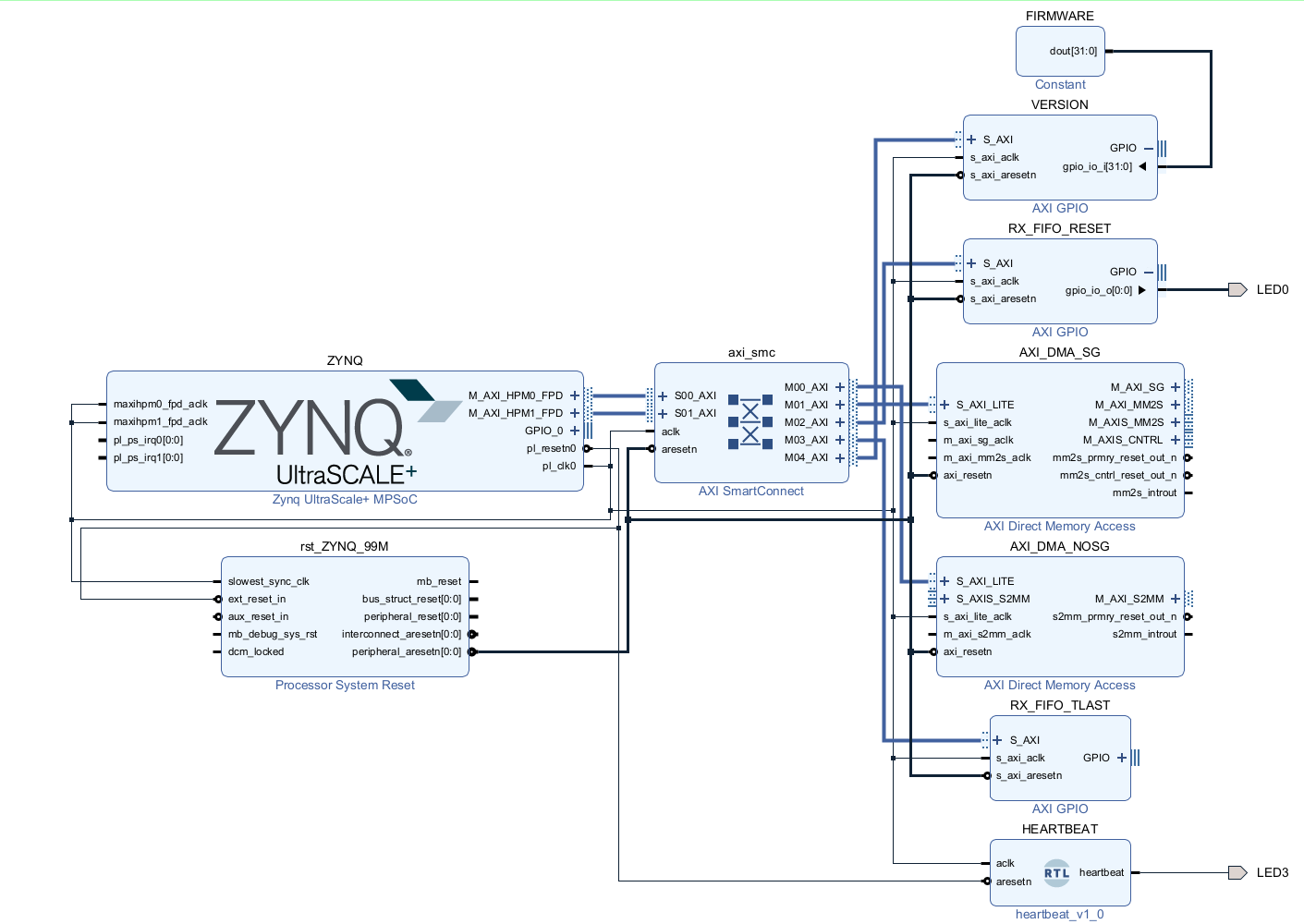This screenshot has width=1304, height=924.
Task: Collapse the GPIO interface on VERSION block
Action: pos(1149,148)
